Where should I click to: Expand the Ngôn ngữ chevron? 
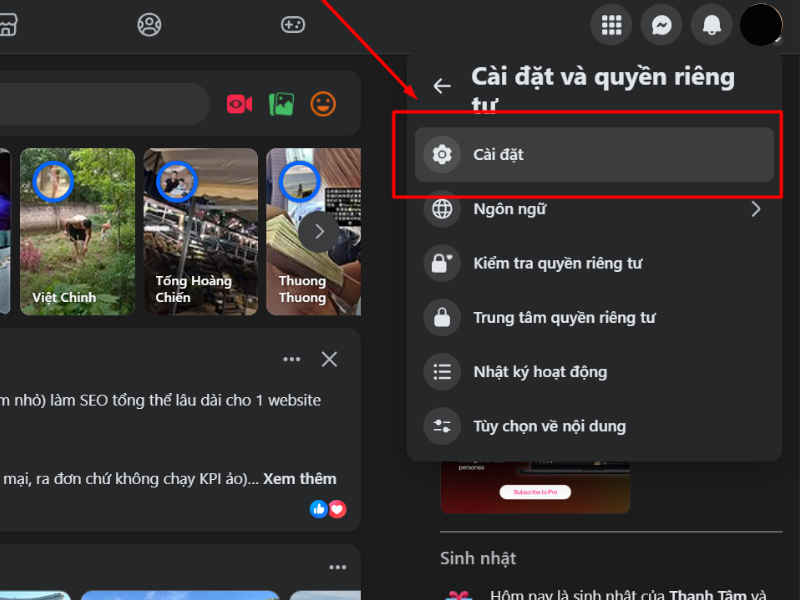[756, 209]
